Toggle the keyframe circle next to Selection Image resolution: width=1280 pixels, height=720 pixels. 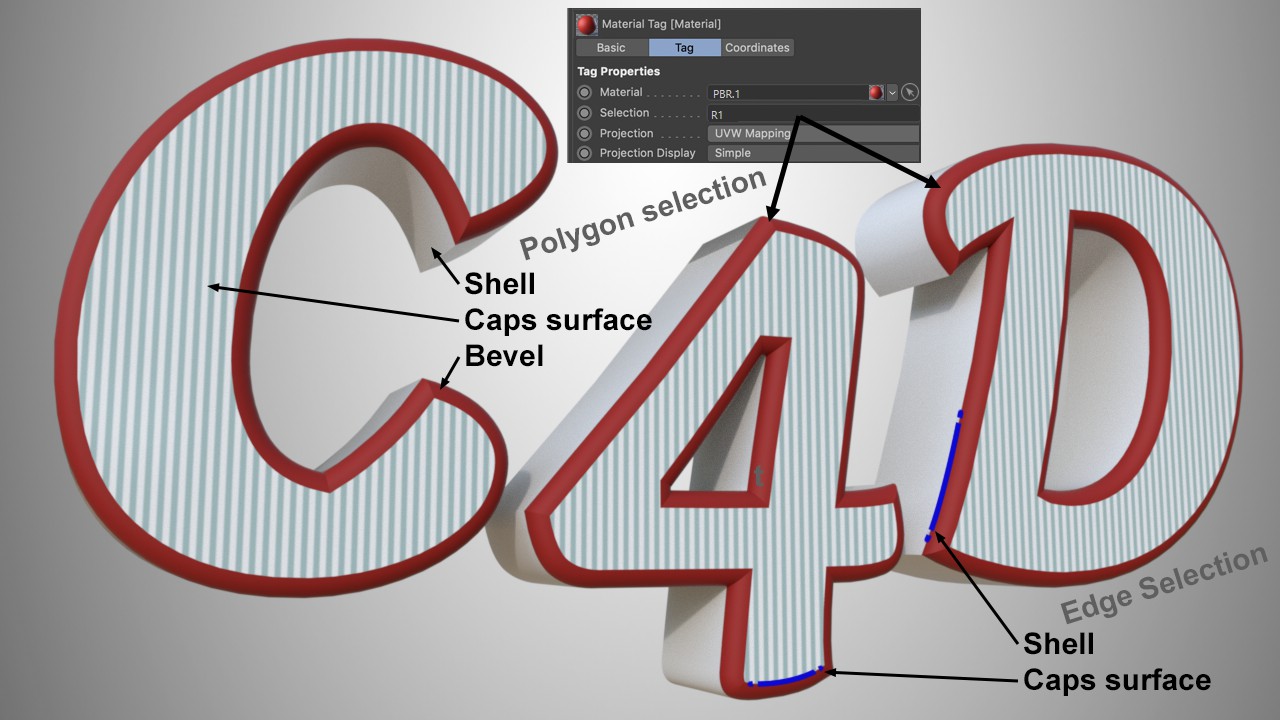point(585,113)
